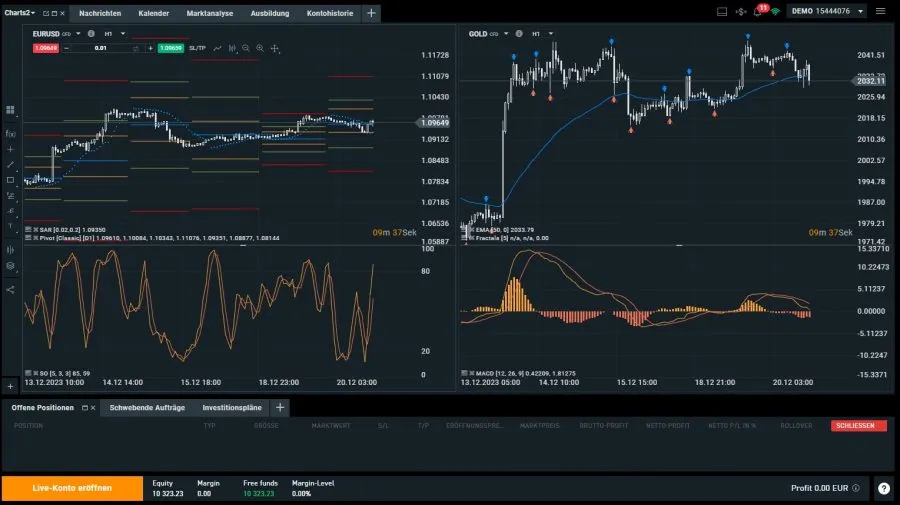The image size is (900, 505).
Task: Show info for the GOLD instrument
Action: [518, 33]
